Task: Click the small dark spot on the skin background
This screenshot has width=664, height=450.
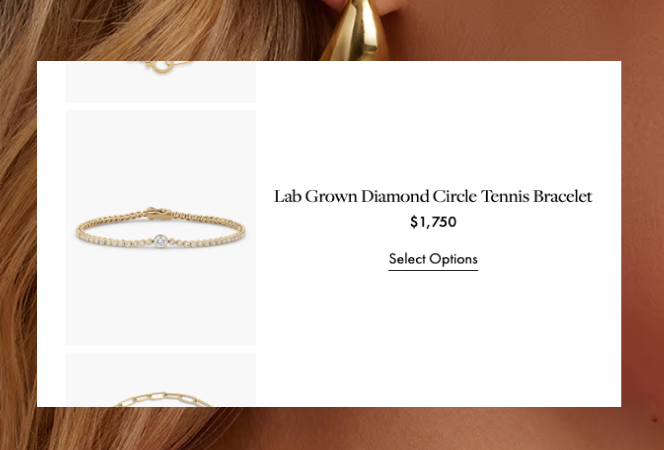Action: [x=655, y=420]
